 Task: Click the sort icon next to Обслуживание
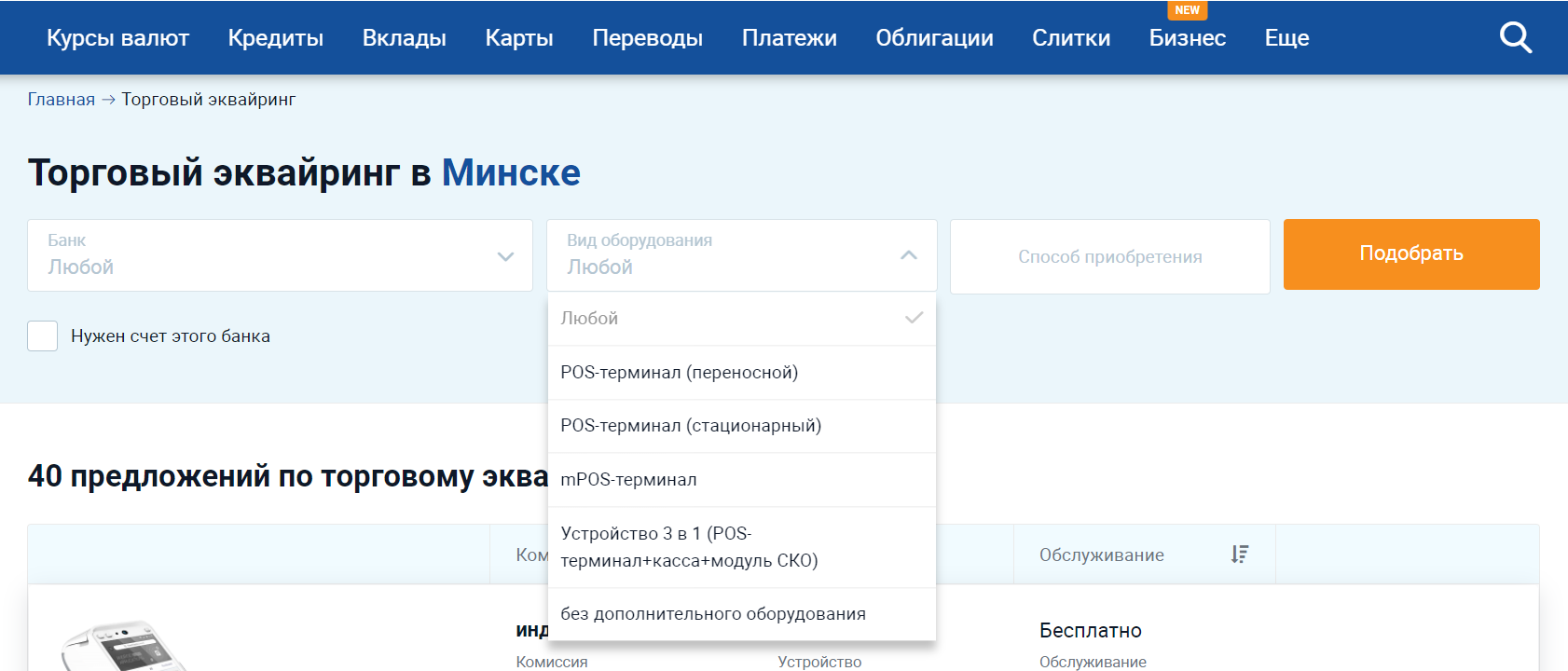[1239, 555]
